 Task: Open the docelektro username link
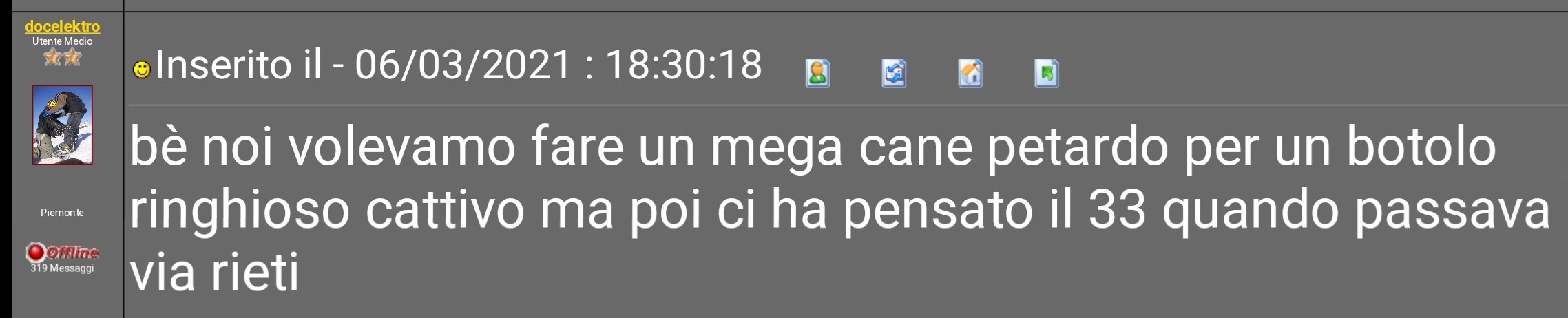coord(62,26)
